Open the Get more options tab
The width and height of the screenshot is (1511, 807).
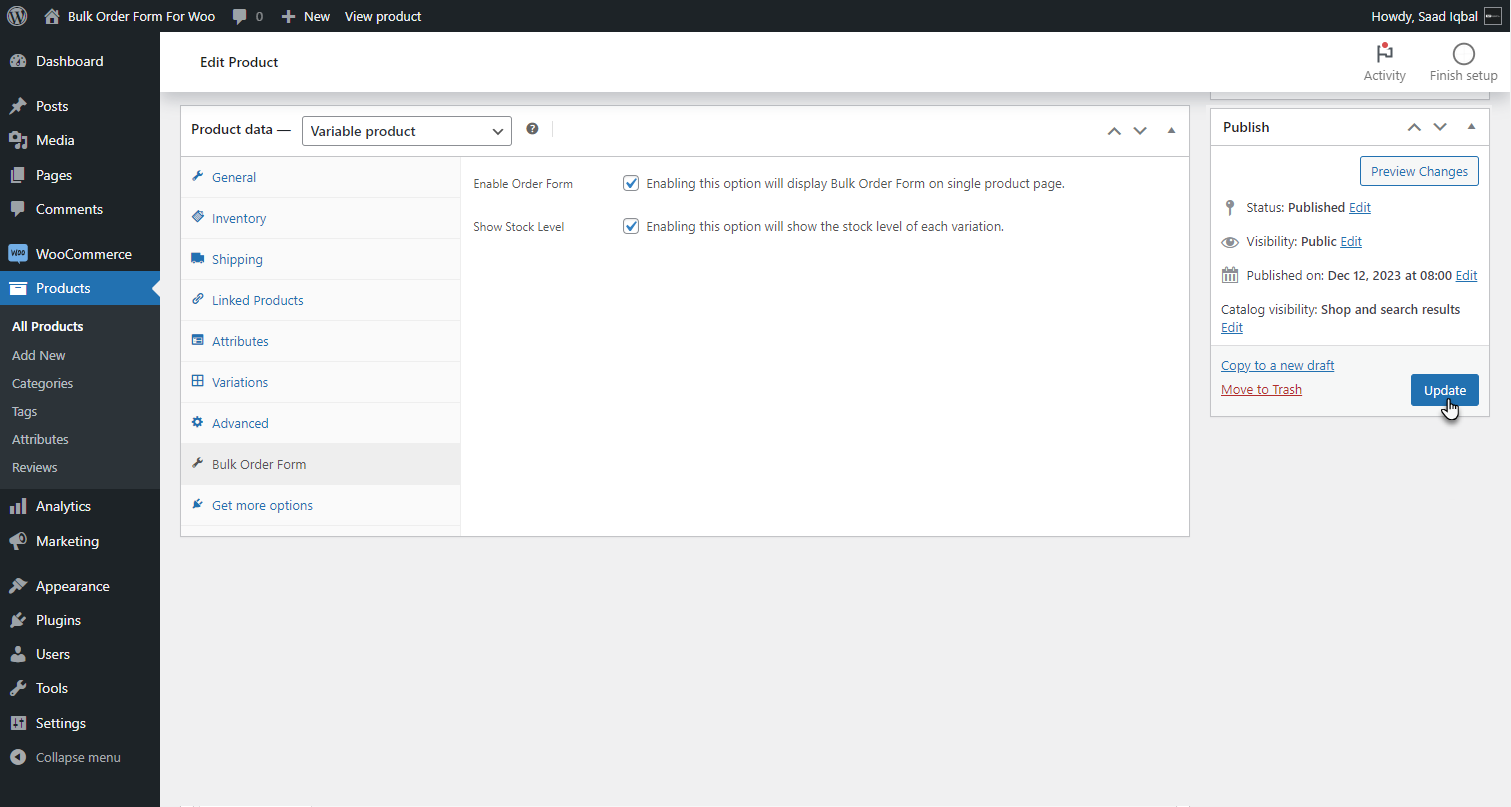[320, 505]
